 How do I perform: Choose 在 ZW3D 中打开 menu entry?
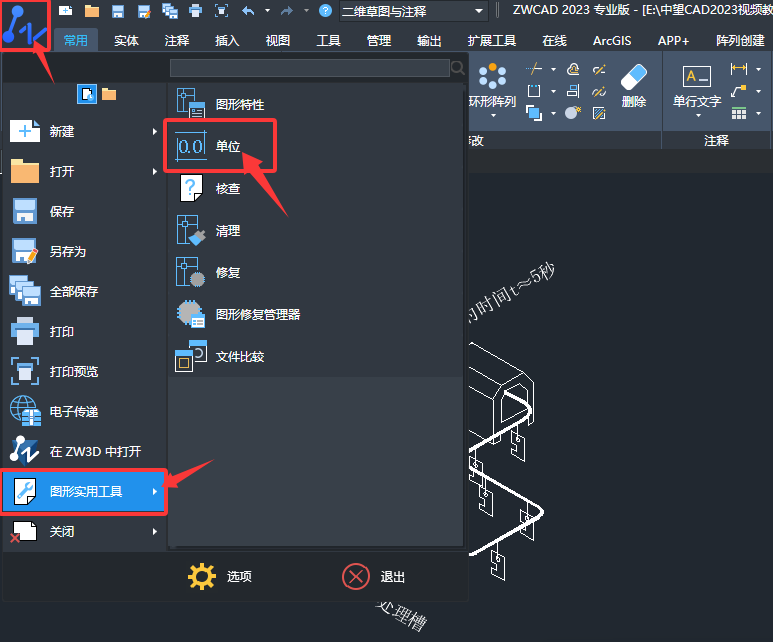[84, 451]
